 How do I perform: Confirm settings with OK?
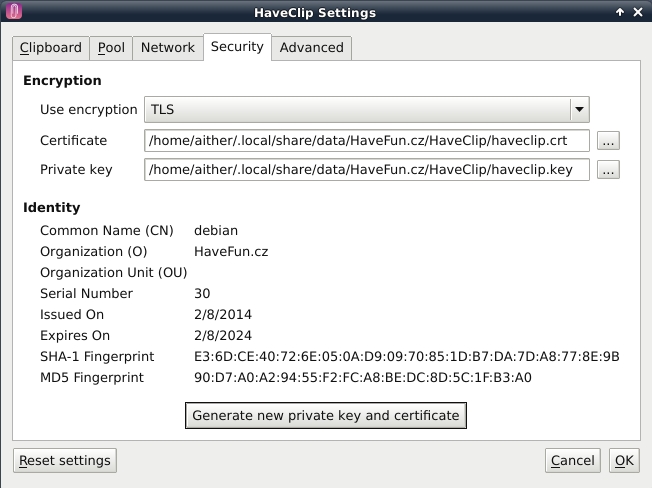[624, 461]
